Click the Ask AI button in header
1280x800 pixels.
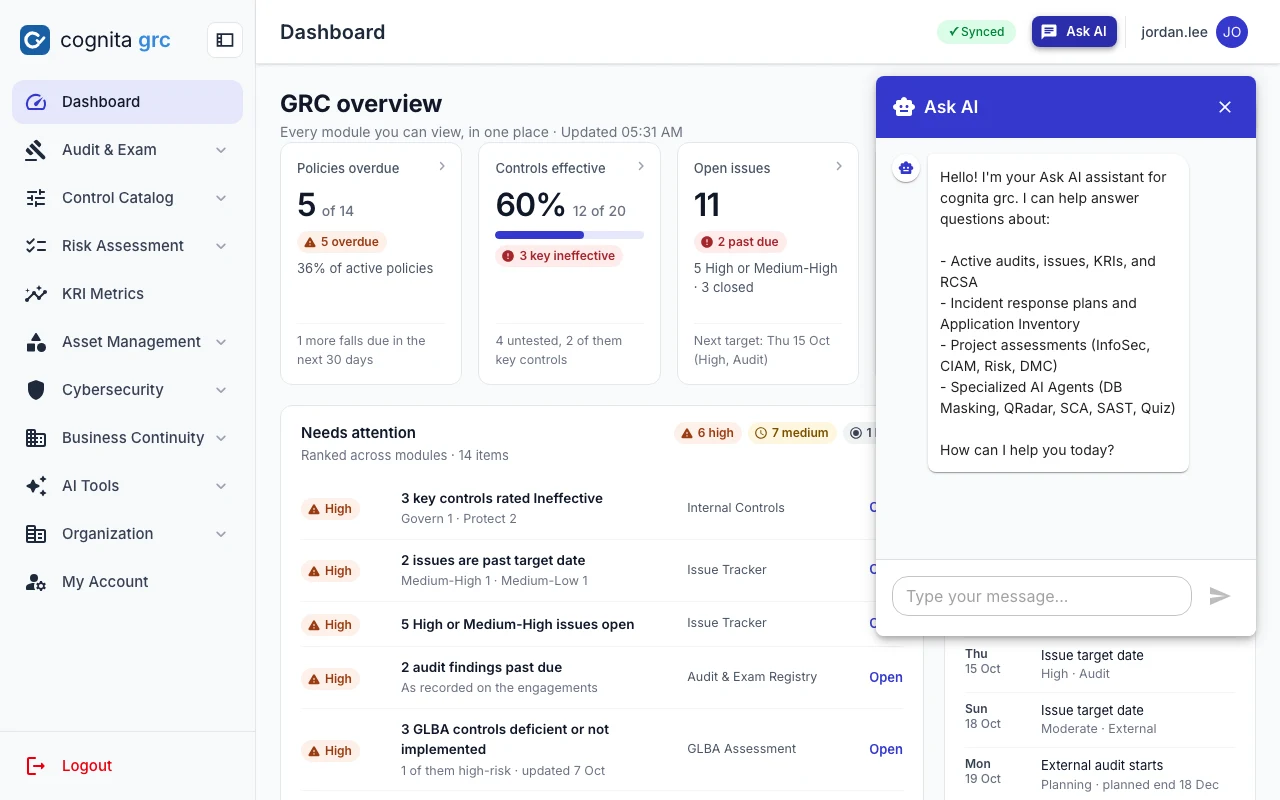tap(1074, 32)
